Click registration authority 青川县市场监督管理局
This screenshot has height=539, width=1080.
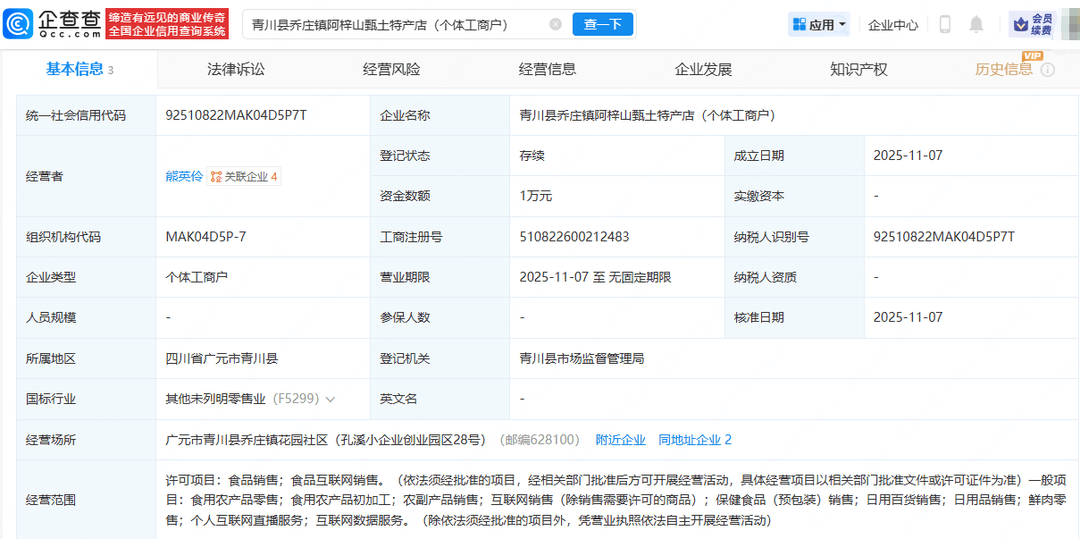pyautogui.click(x=582, y=358)
